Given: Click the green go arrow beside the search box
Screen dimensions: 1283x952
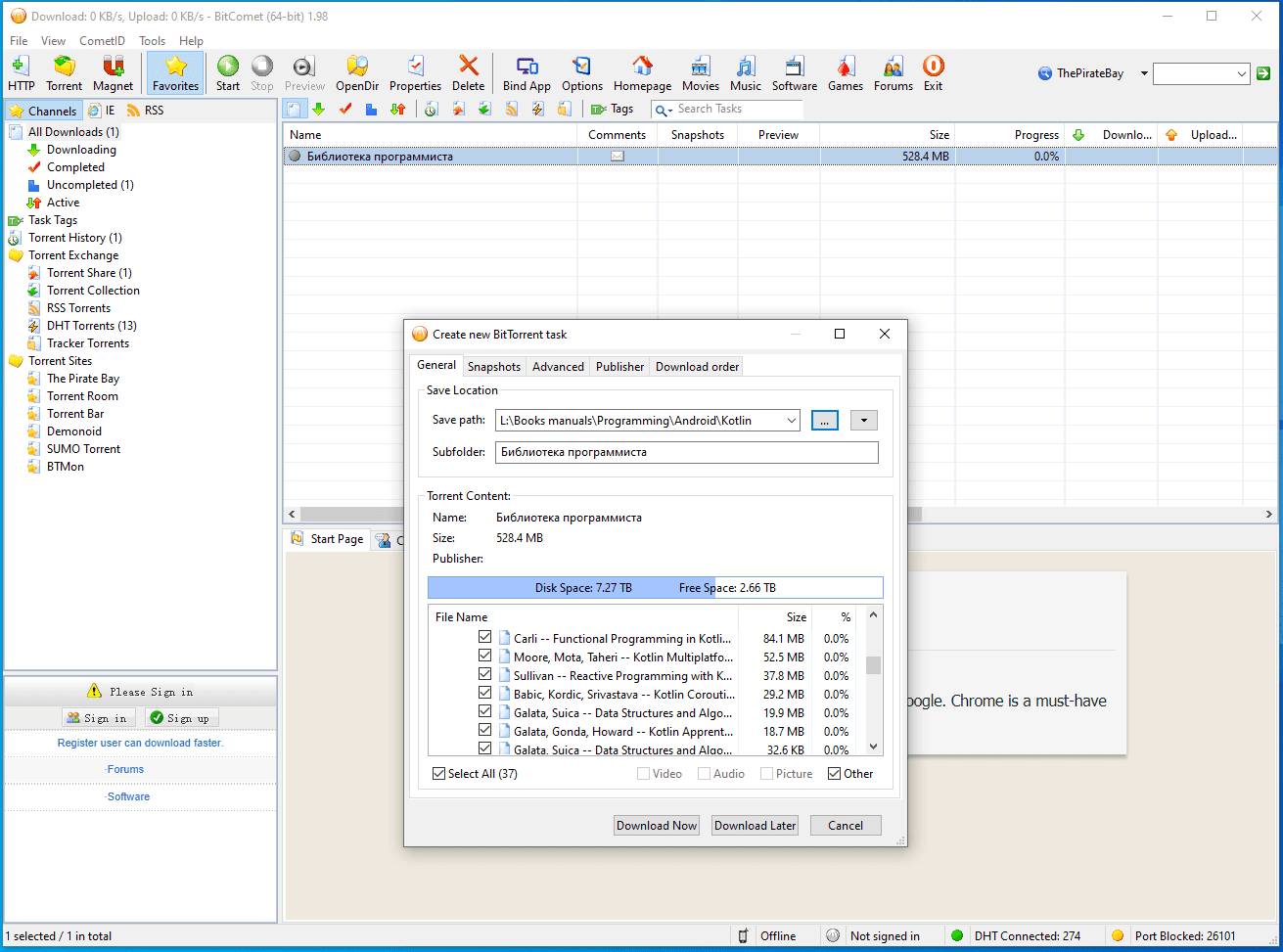Looking at the screenshot, I should pos(1262,73).
